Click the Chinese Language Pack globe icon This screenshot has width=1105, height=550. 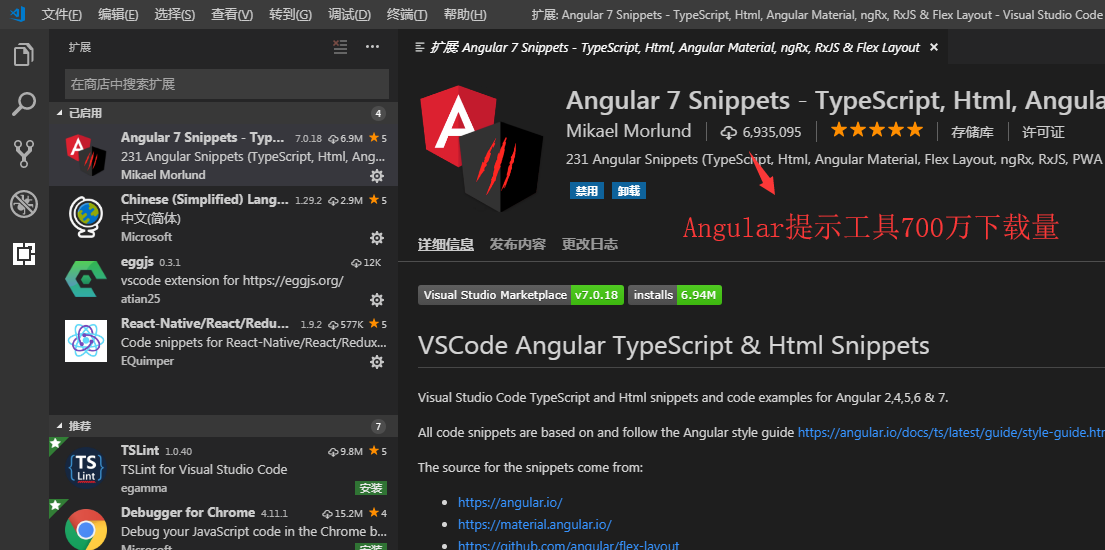pyautogui.click(x=86, y=217)
